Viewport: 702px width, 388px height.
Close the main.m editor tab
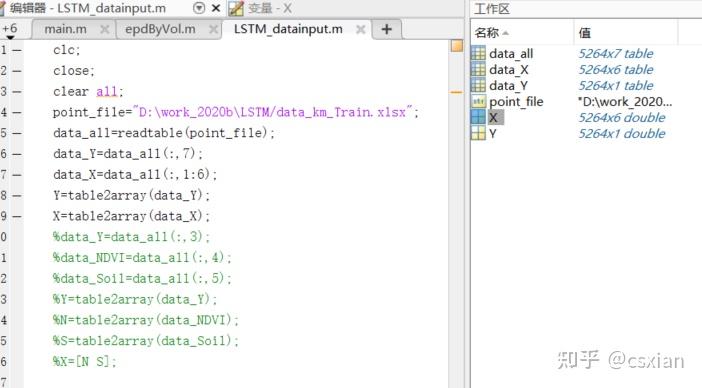click(104, 30)
